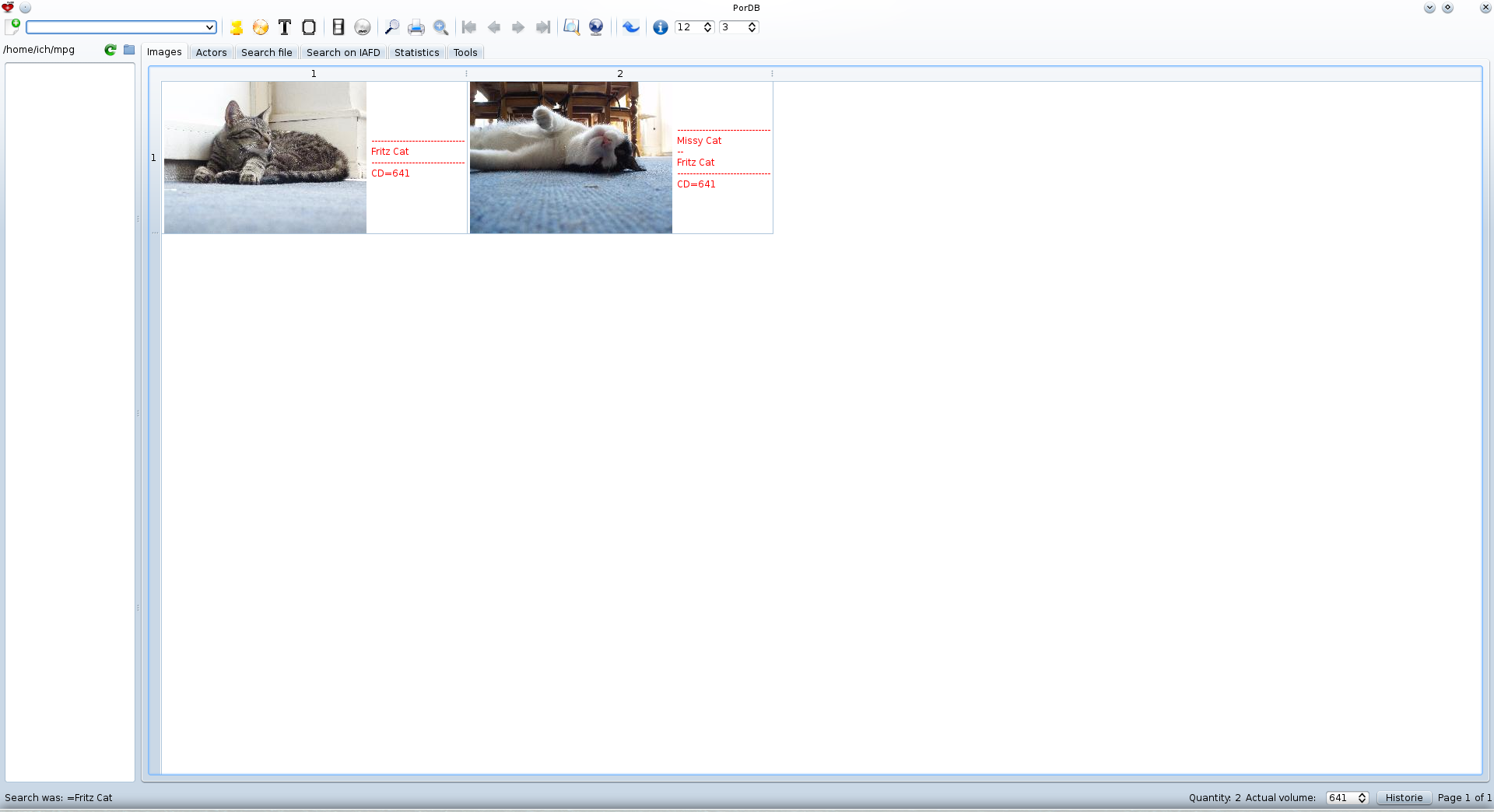Click row header 1

(x=153, y=158)
